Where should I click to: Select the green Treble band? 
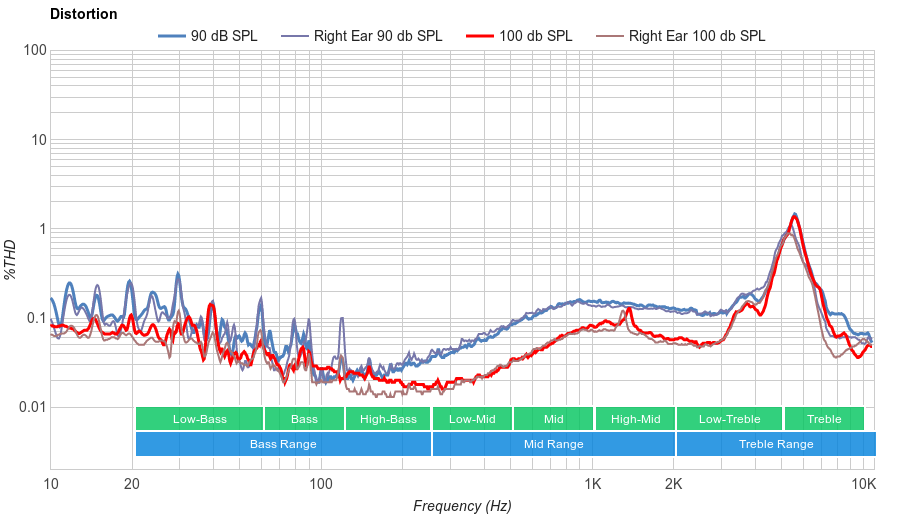[824, 419]
